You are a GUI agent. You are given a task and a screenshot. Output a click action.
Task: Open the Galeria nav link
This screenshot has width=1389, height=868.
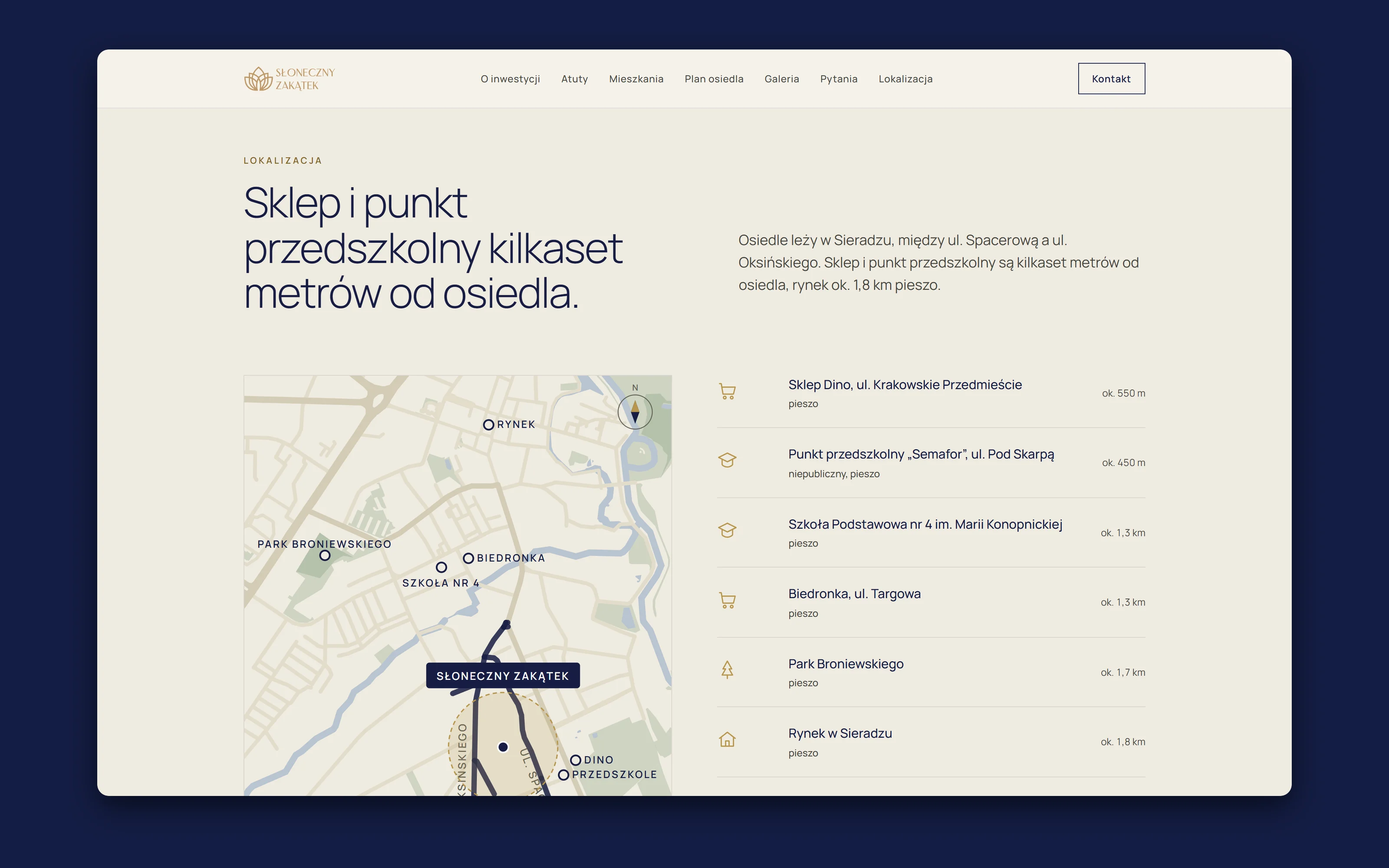pos(781,79)
